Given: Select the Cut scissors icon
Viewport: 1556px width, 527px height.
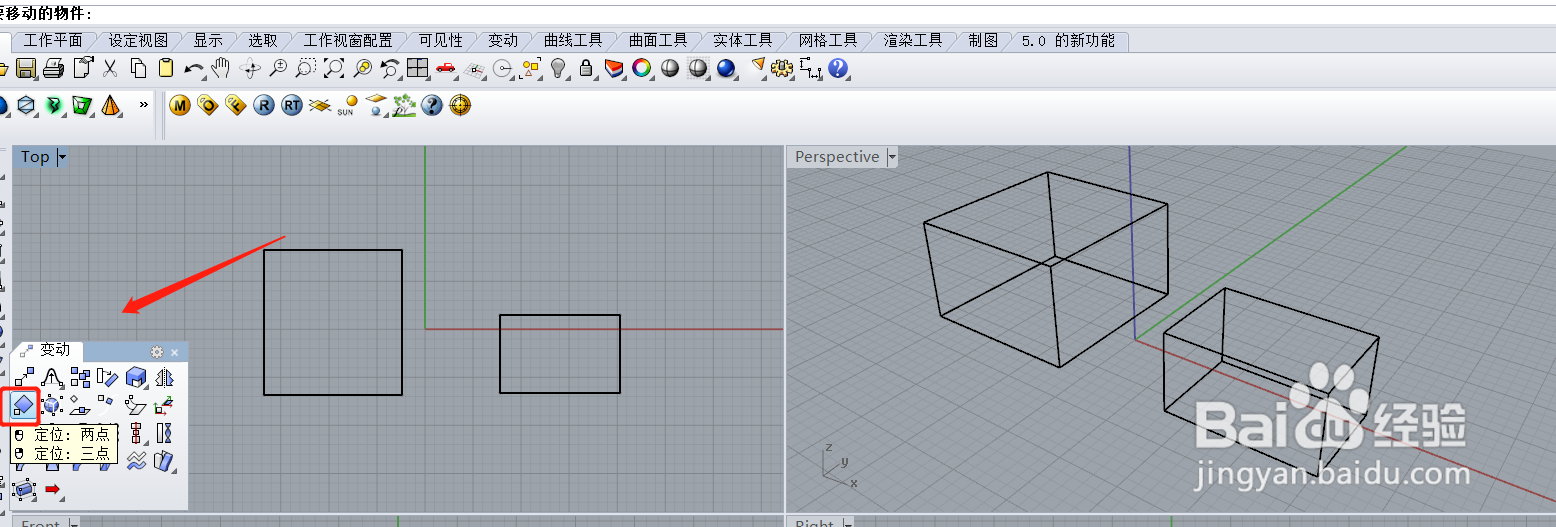Looking at the screenshot, I should pyautogui.click(x=110, y=68).
